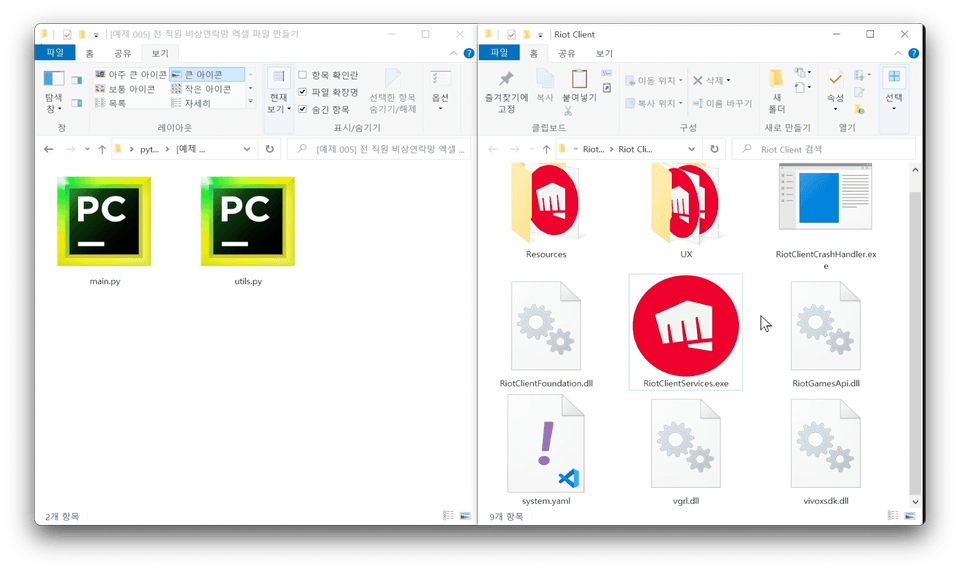Click Rename (이름 바꾸기) button
Screen dimensions: 960x571
click(x=722, y=103)
